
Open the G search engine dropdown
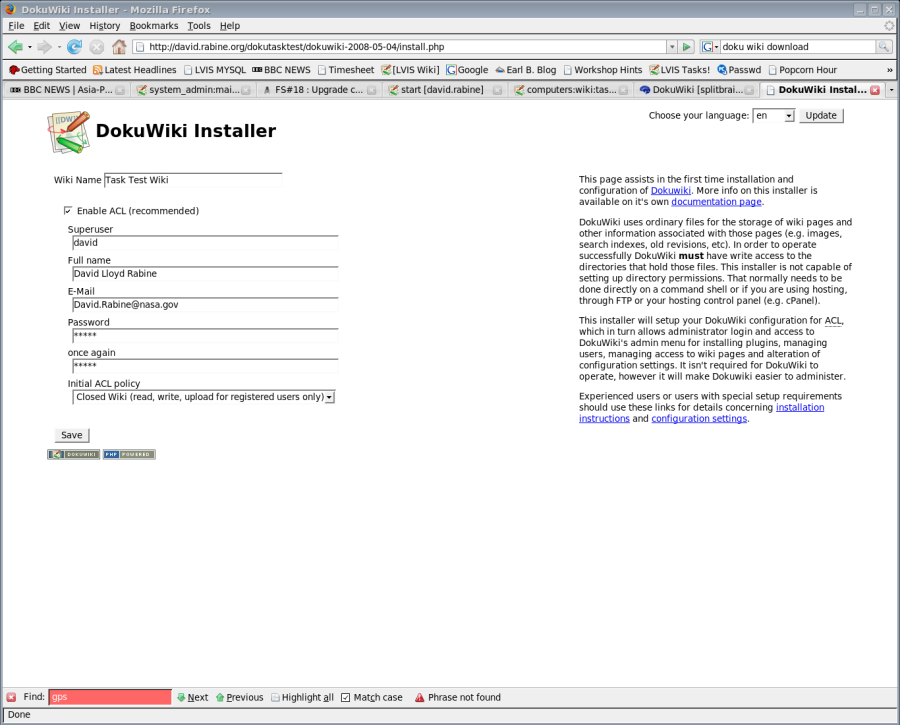(x=707, y=46)
